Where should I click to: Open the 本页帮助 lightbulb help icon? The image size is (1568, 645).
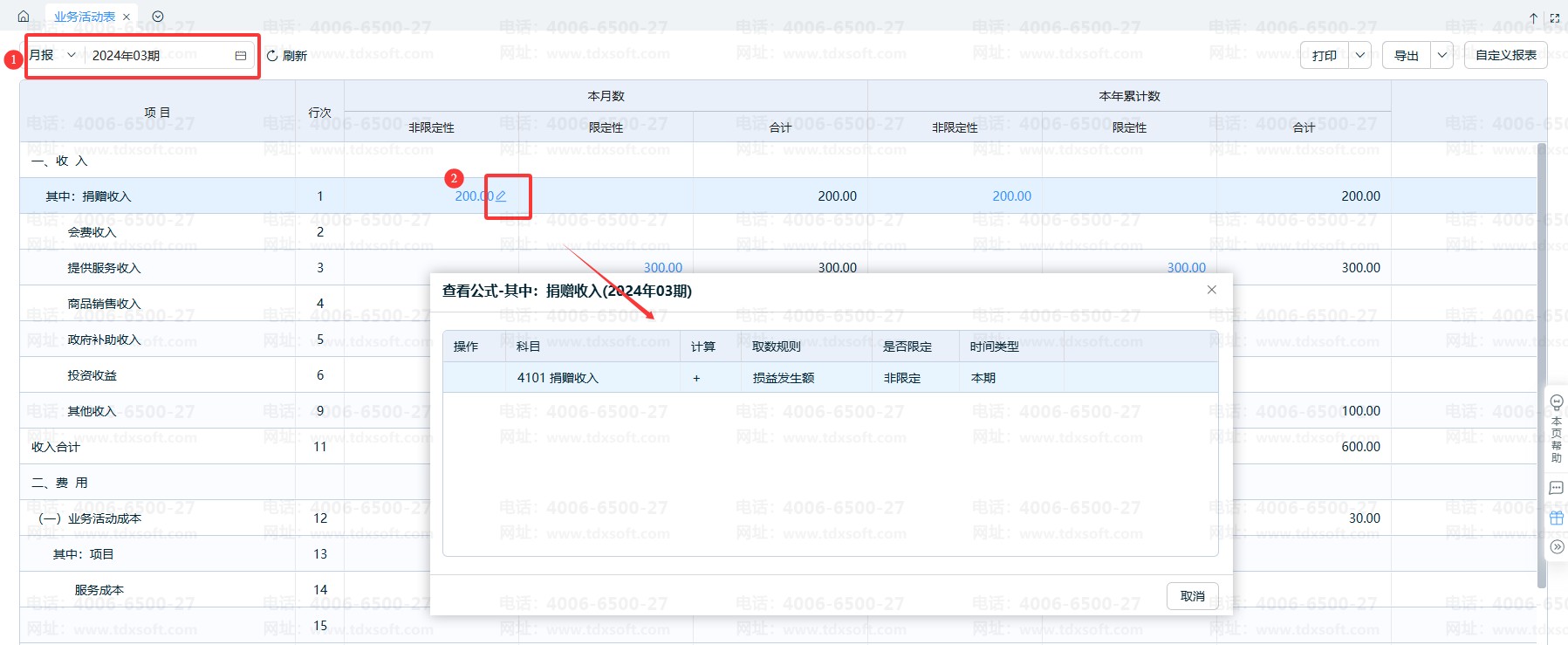point(1557,402)
